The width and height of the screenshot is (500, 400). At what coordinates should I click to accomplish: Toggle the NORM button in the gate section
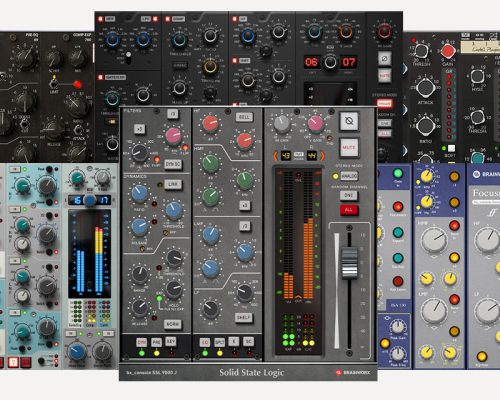pyautogui.click(x=173, y=324)
